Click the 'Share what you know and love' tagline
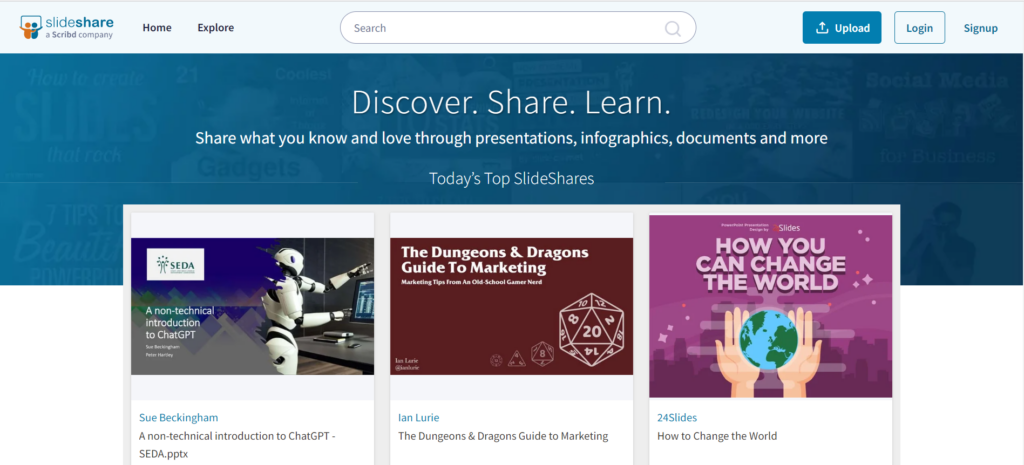Viewport: 1024px width, 465px height. (x=511, y=138)
